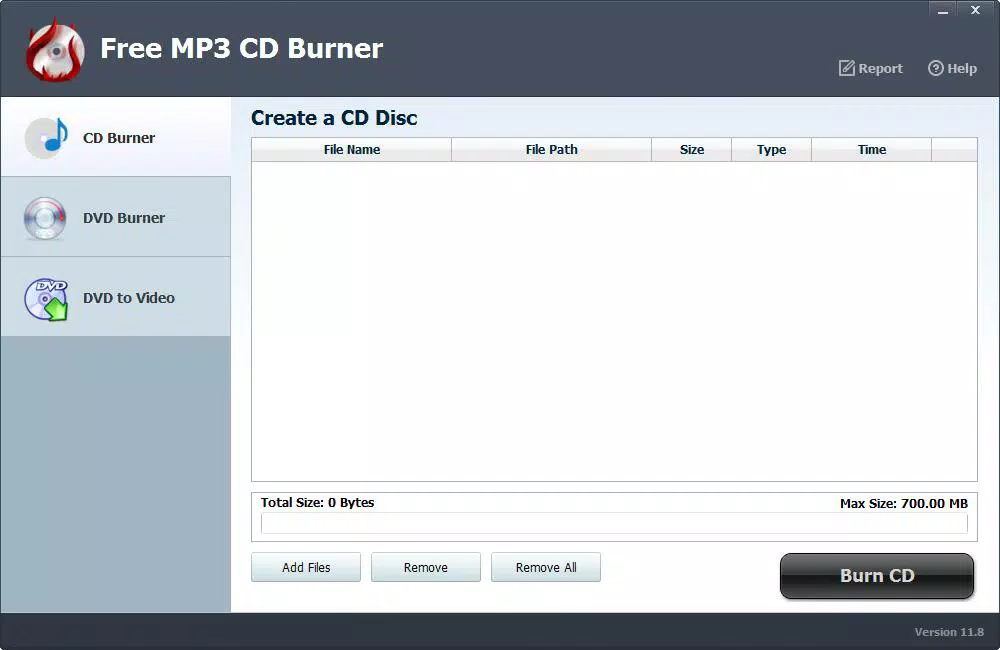This screenshot has height=650, width=1000.
Task: Click the CD Burner music note icon
Action: pos(47,138)
